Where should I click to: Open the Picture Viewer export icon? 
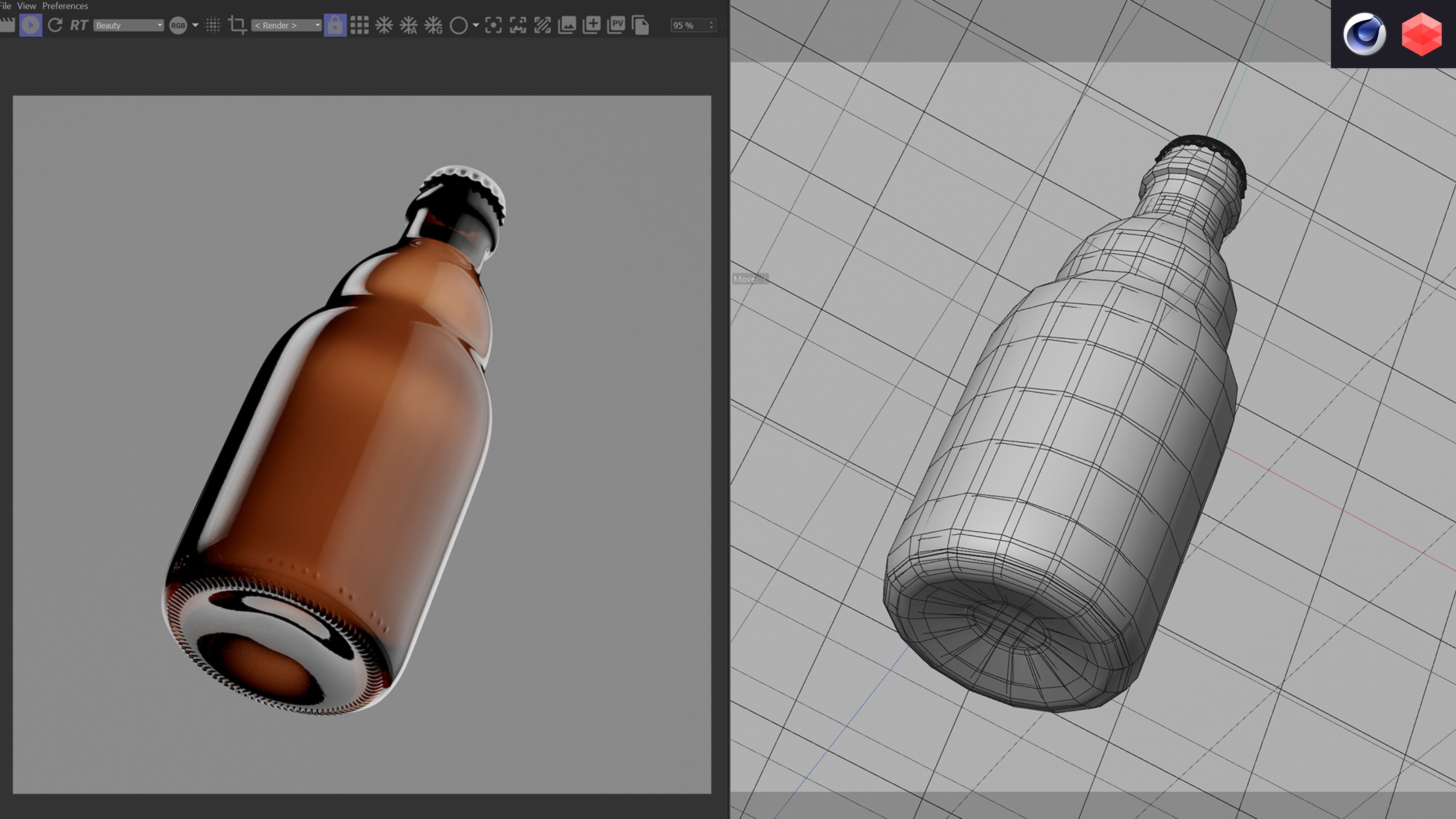point(616,25)
